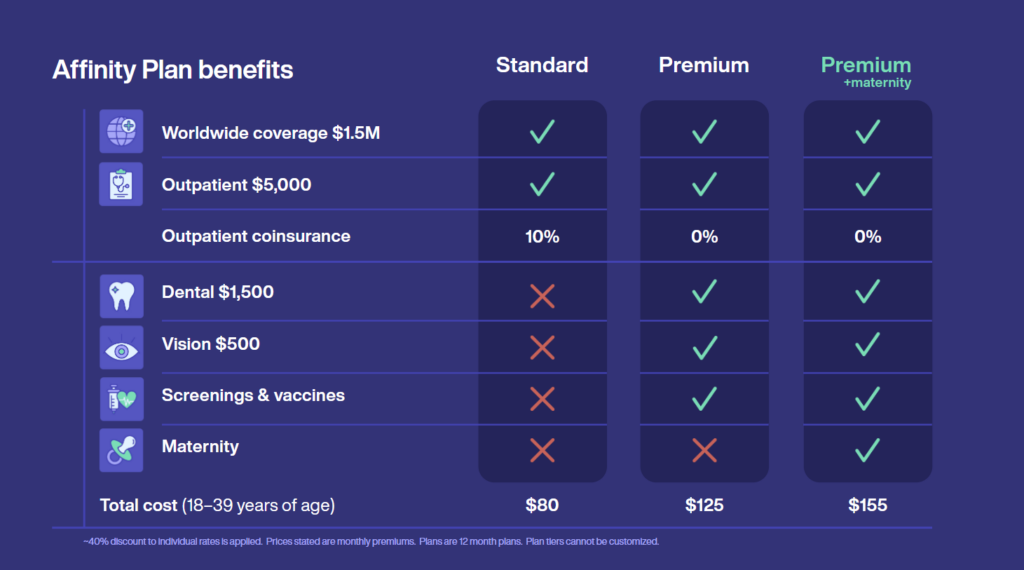Screen dimensions: 1024x570
Task: Click Premium +maternity's Maternity checkmark
Action: (867, 450)
